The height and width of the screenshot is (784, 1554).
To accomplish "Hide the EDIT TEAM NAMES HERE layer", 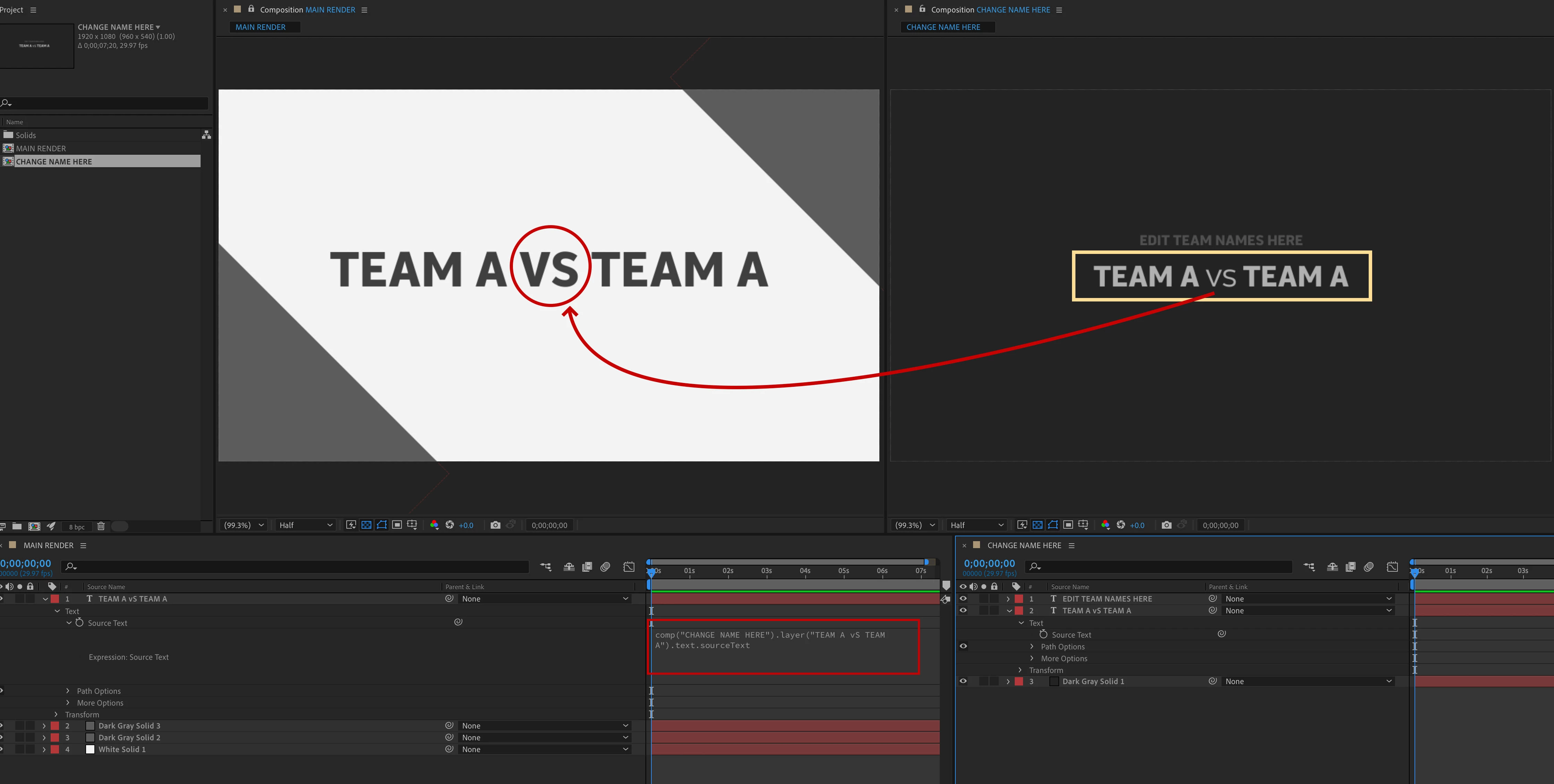I will [963, 598].
